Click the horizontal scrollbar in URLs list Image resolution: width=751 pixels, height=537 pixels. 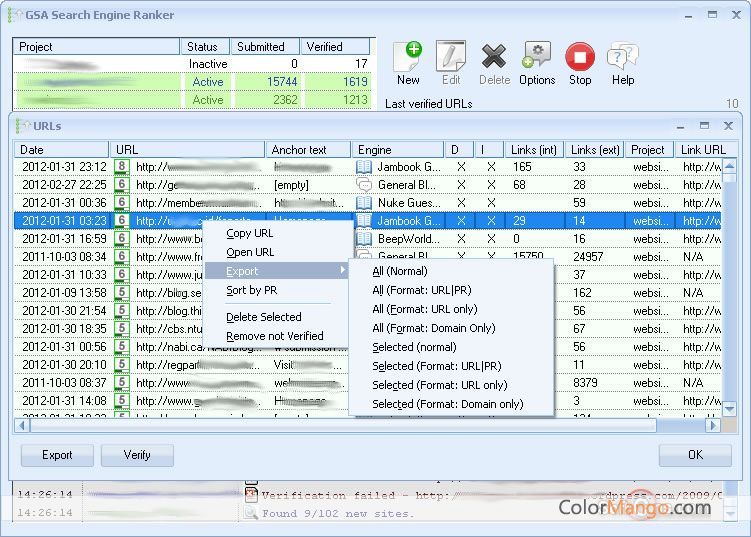click(x=340, y=425)
